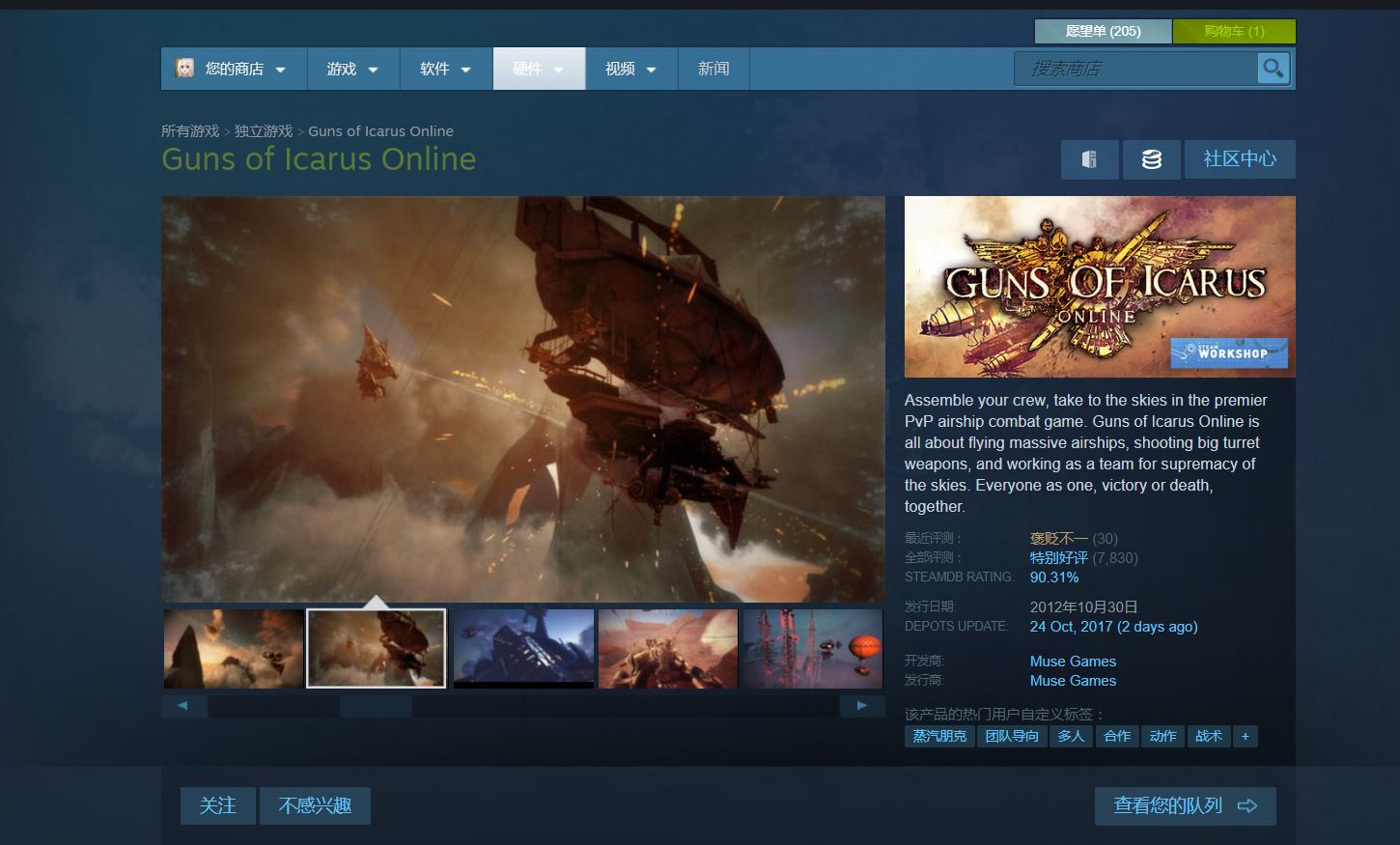Screen dimensions: 1400x845
Task: Go to 独立游戏 breadcrumb
Action: click(x=264, y=131)
